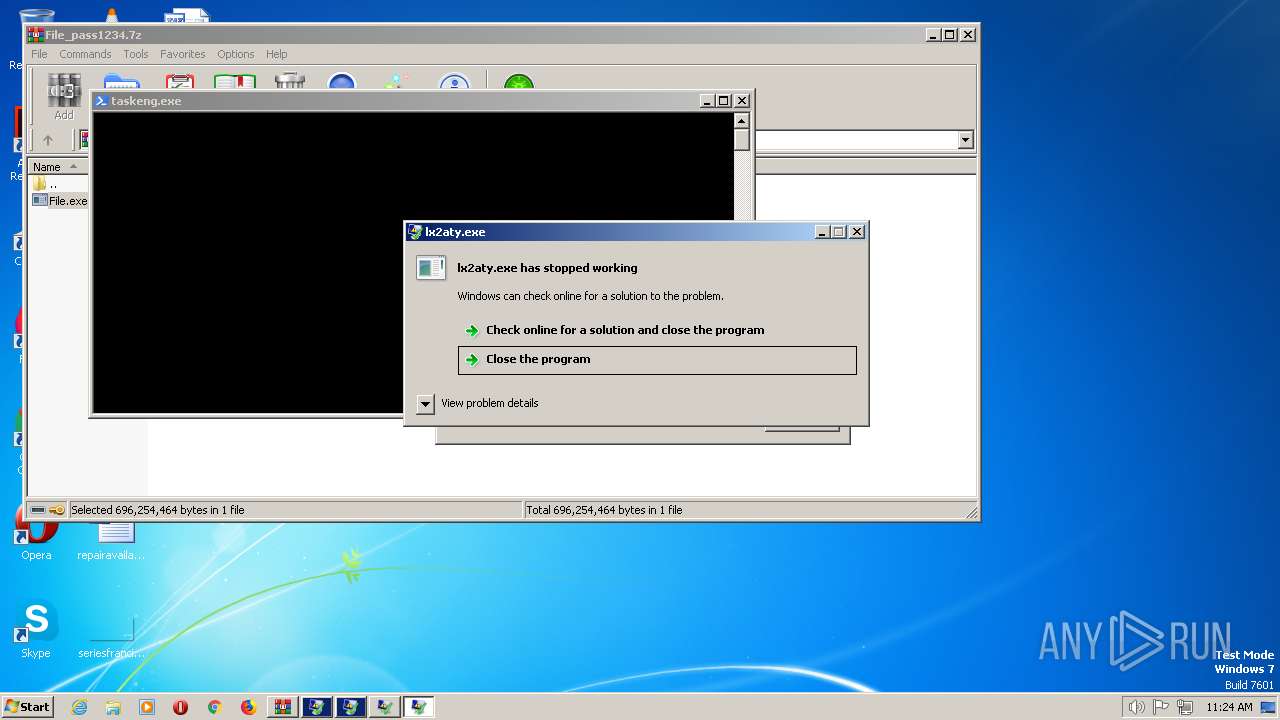Click the Delete trash can icon in WinRAR toolbar
Image resolution: width=1280 pixels, height=720 pixels.
coord(290,82)
